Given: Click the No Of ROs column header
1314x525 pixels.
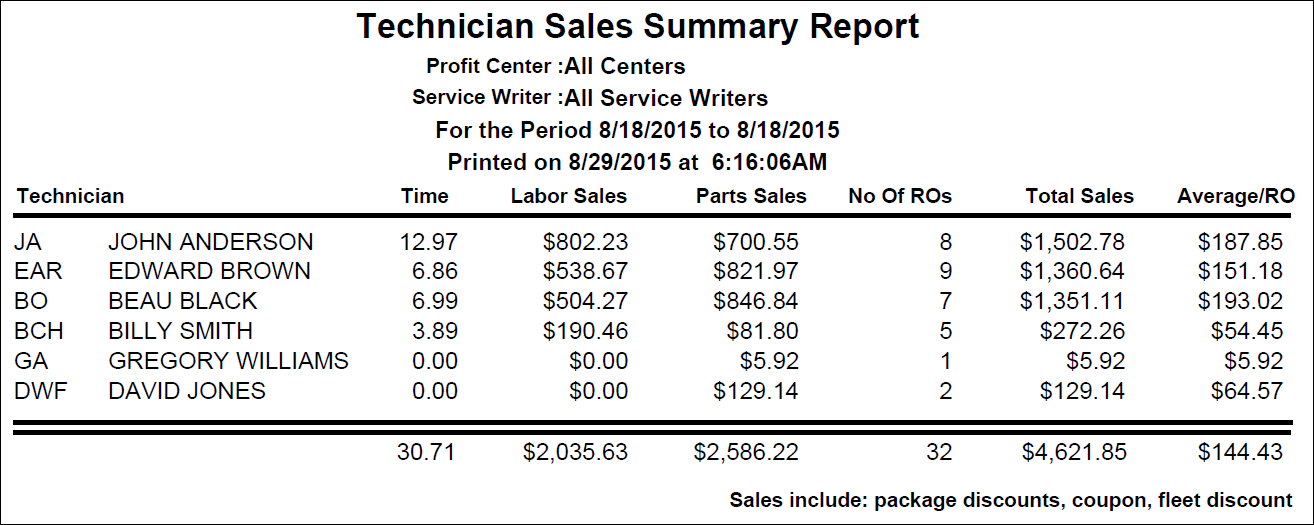Looking at the screenshot, I should point(900,196).
